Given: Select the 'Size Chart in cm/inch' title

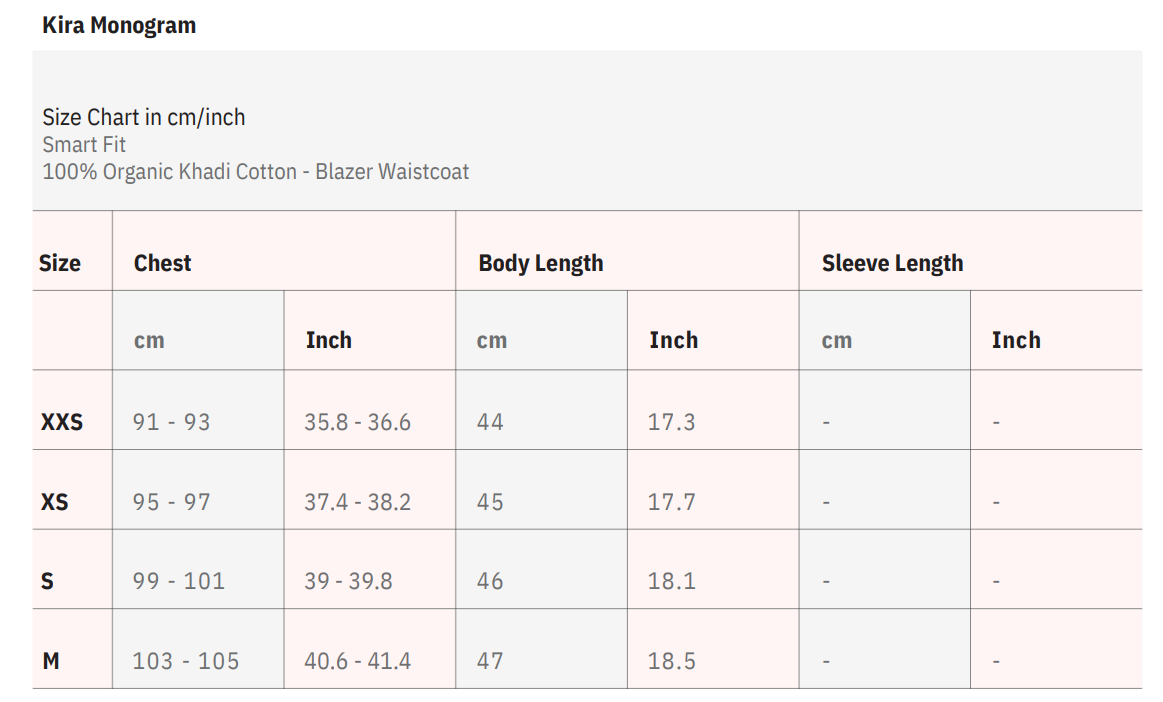Looking at the screenshot, I should coord(143,117).
